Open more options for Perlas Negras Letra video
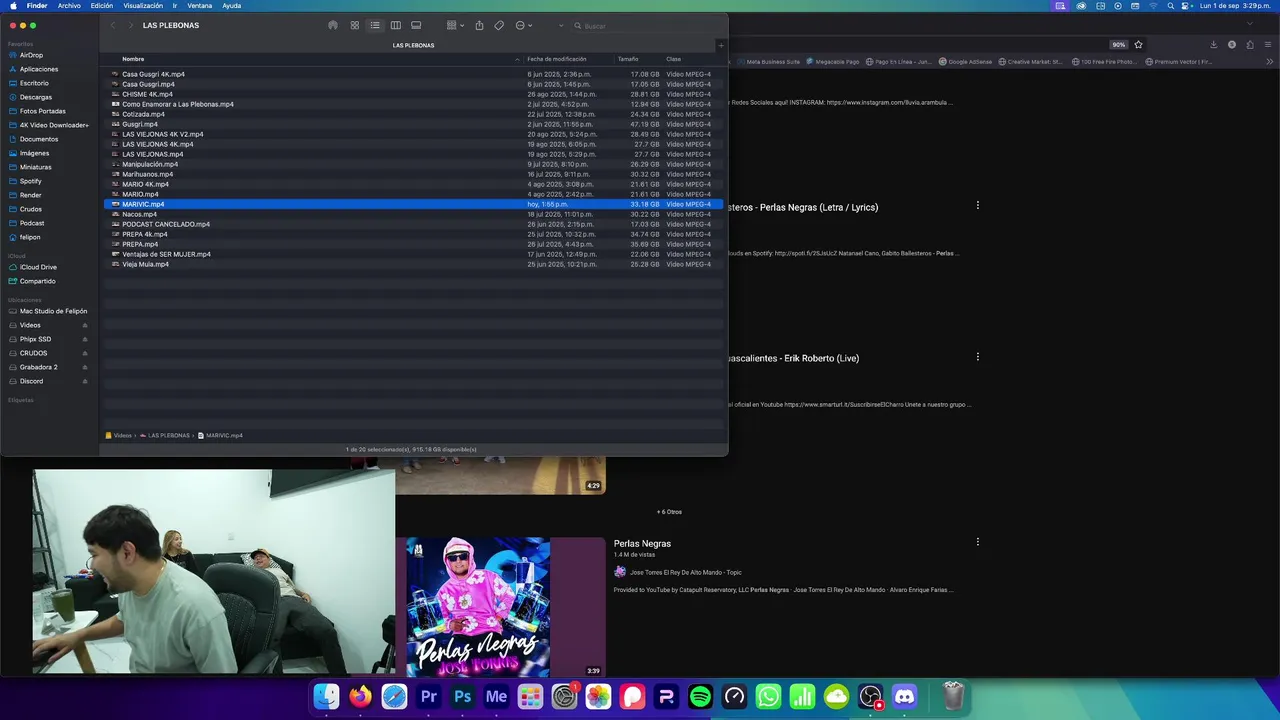 click(978, 205)
